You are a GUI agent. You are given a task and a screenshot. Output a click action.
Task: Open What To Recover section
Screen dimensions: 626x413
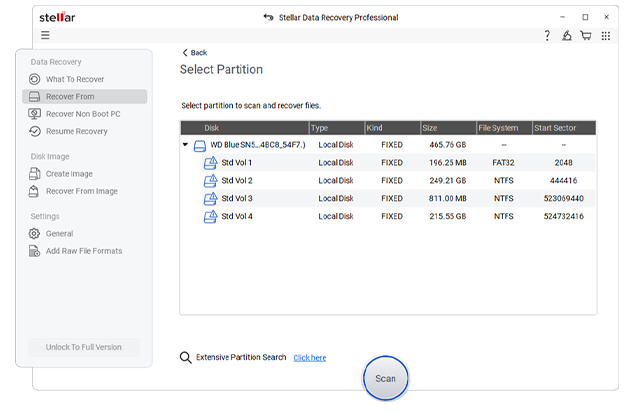coord(75,79)
